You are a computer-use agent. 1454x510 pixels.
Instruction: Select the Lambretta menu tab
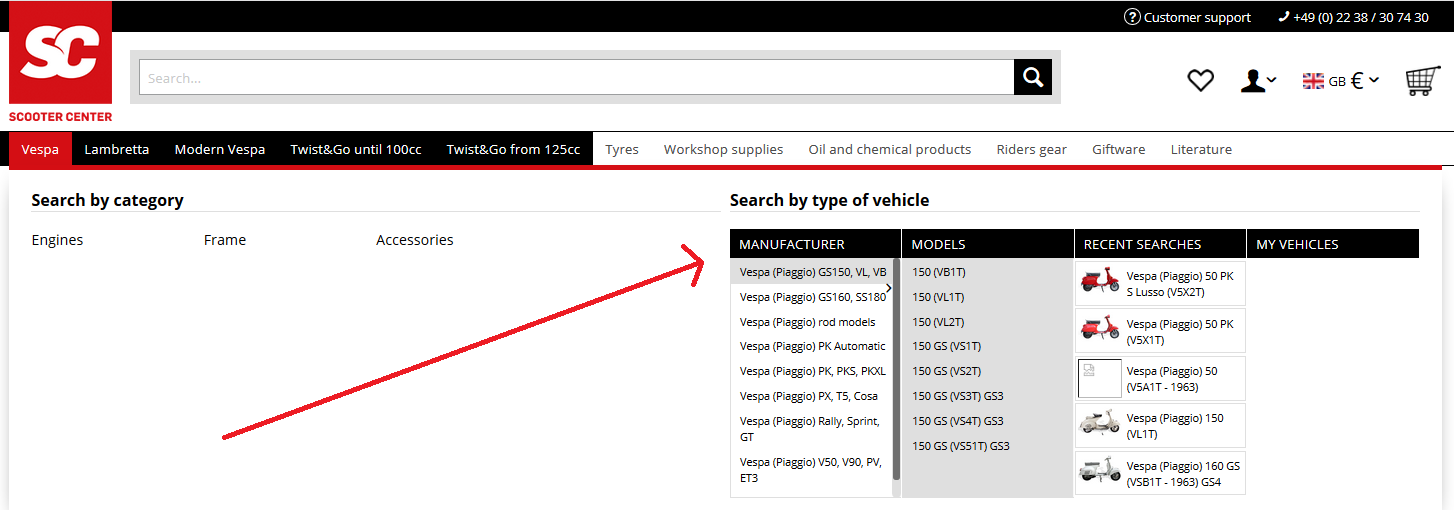click(x=117, y=149)
